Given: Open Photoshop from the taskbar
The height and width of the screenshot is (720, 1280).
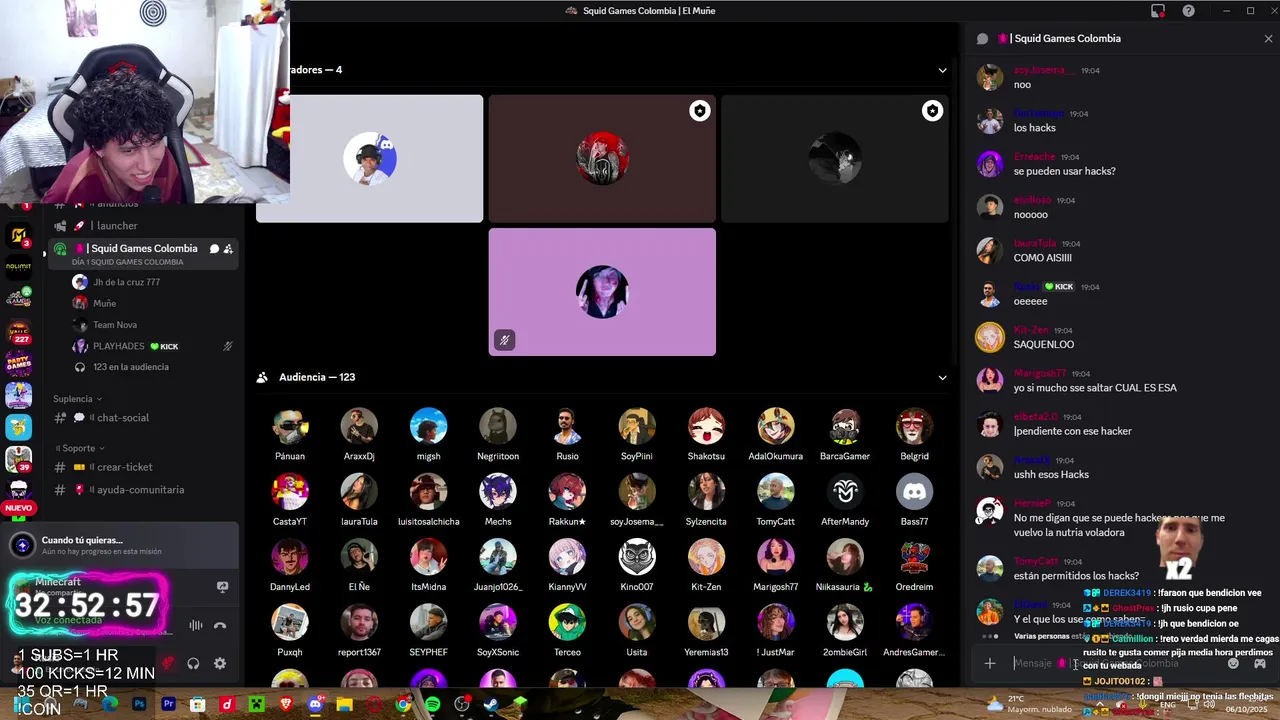Looking at the screenshot, I should pyautogui.click(x=139, y=705).
